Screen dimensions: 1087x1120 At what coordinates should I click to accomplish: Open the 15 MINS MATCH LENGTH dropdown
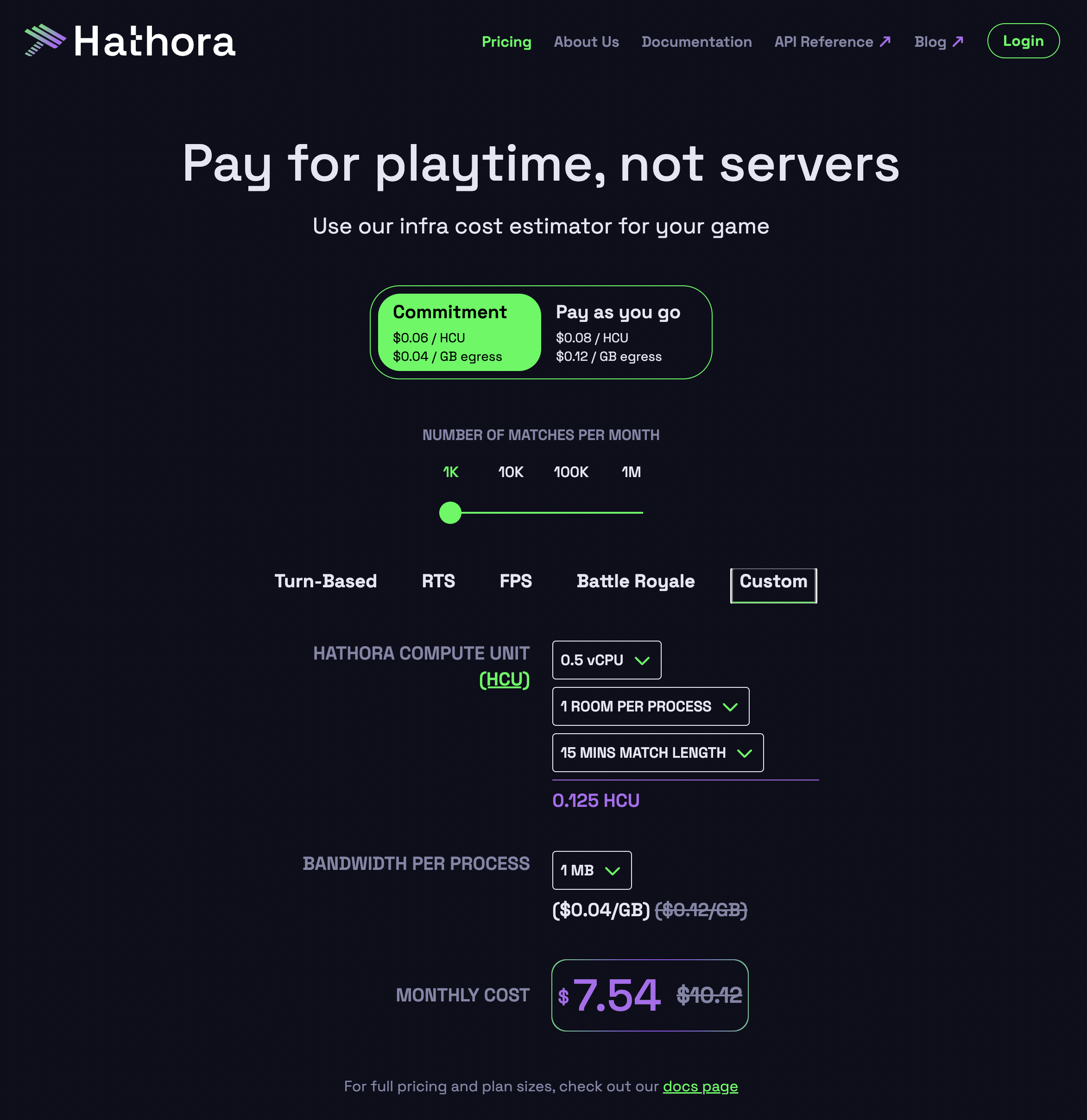click(657, 753)
